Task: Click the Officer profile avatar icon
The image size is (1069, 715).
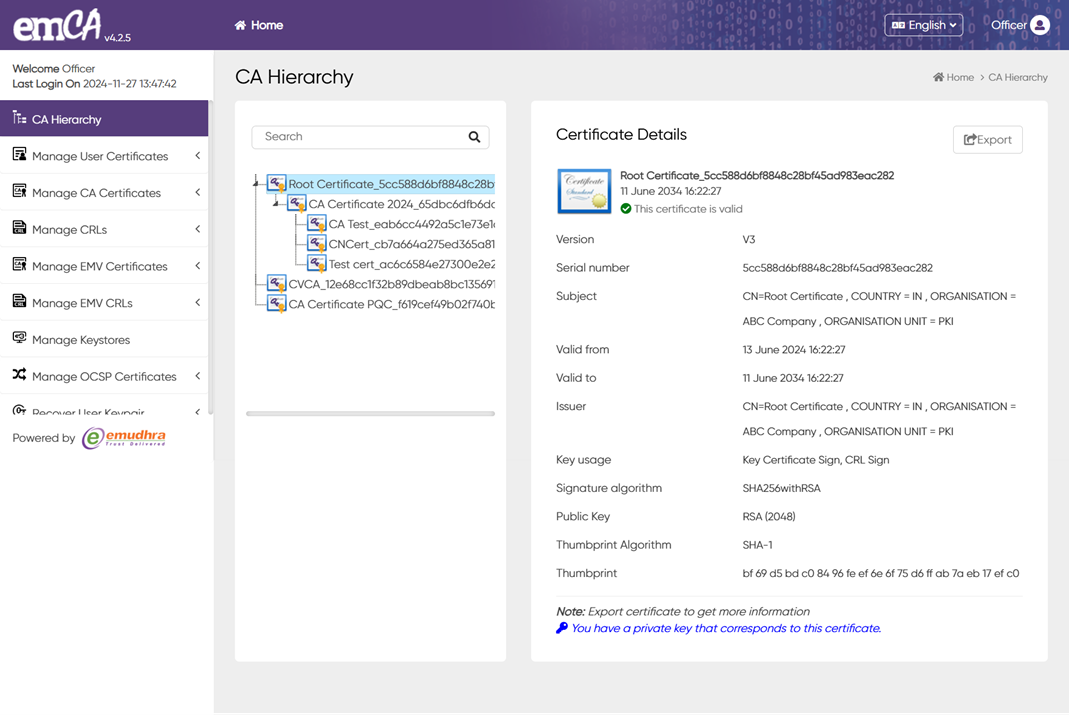Action: pyautogui.click(x=1040, y=25)
